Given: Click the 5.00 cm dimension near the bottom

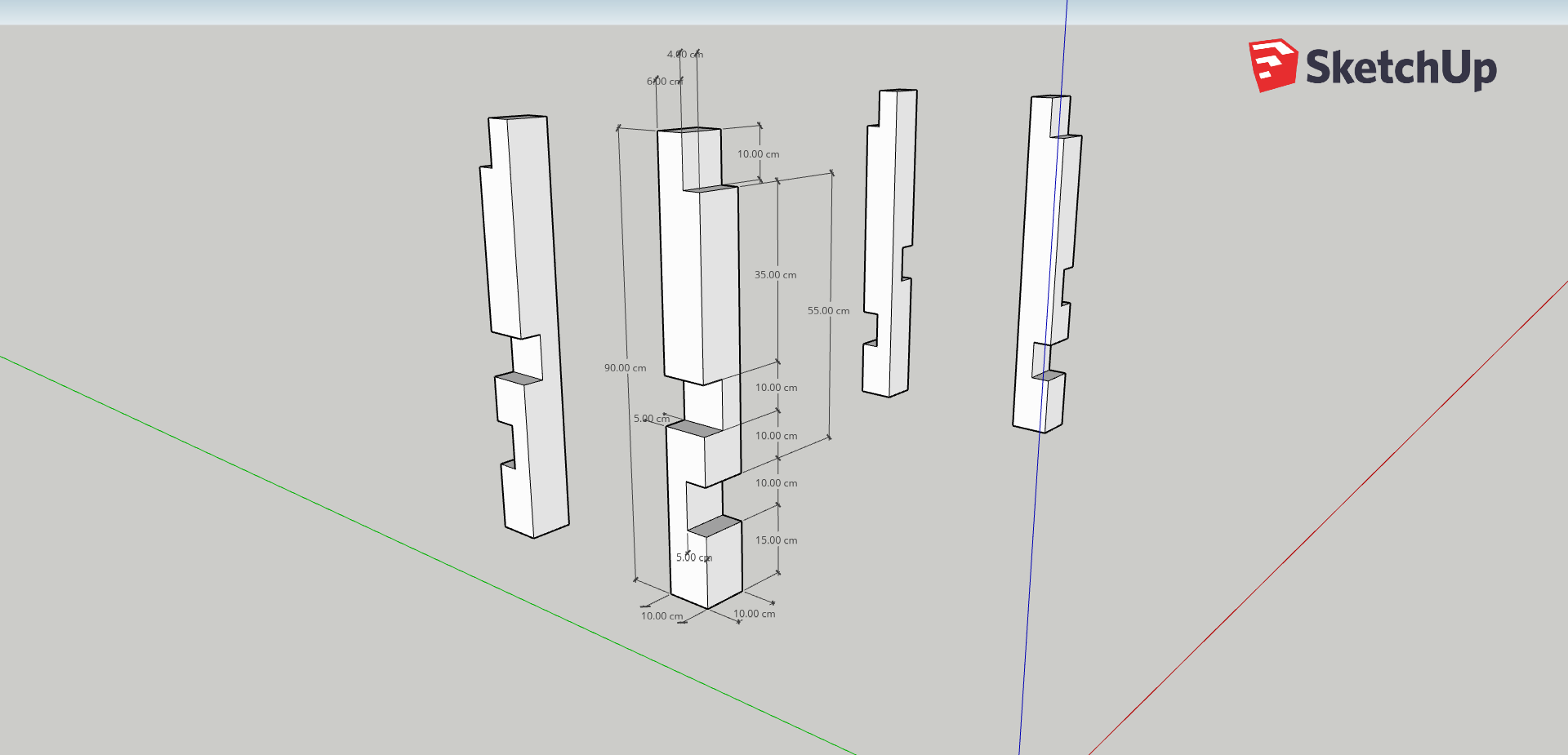Looking at the screenshot, I should coord(694,557).
